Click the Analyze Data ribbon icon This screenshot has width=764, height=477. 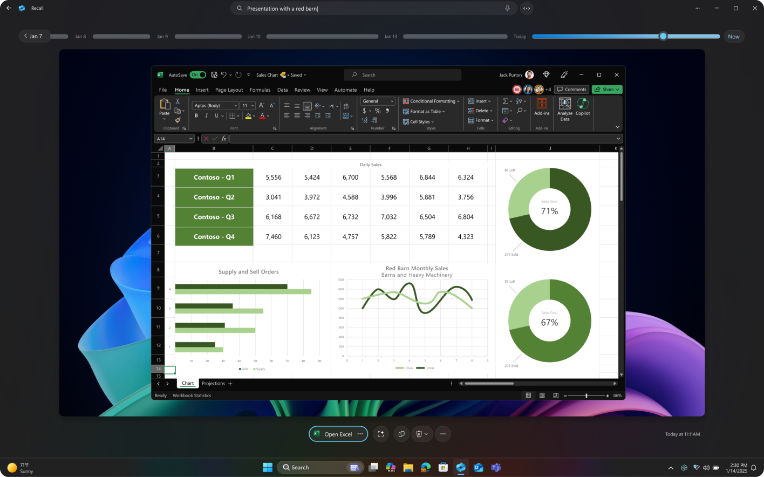565,106
